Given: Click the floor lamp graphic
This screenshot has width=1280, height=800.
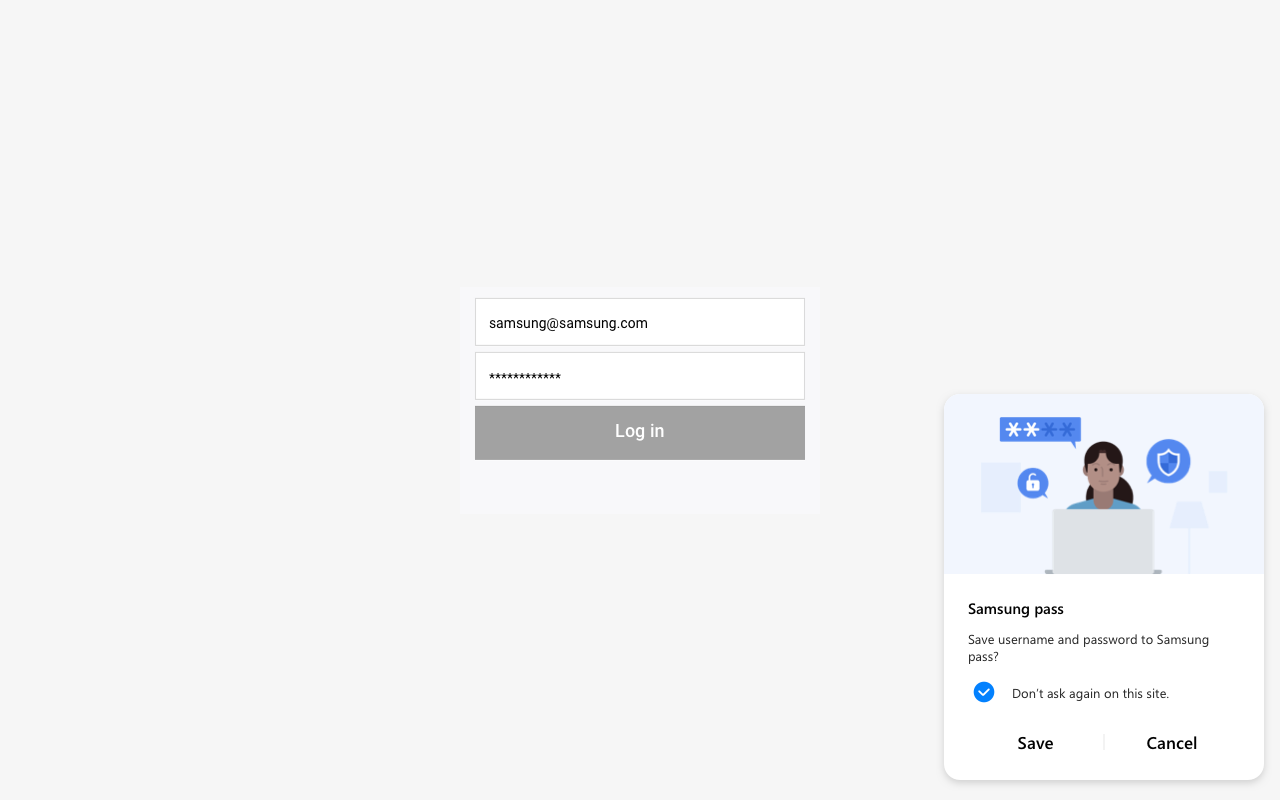Looking at the screenshot, I should pyautogui.click(x=1189, y=520).
